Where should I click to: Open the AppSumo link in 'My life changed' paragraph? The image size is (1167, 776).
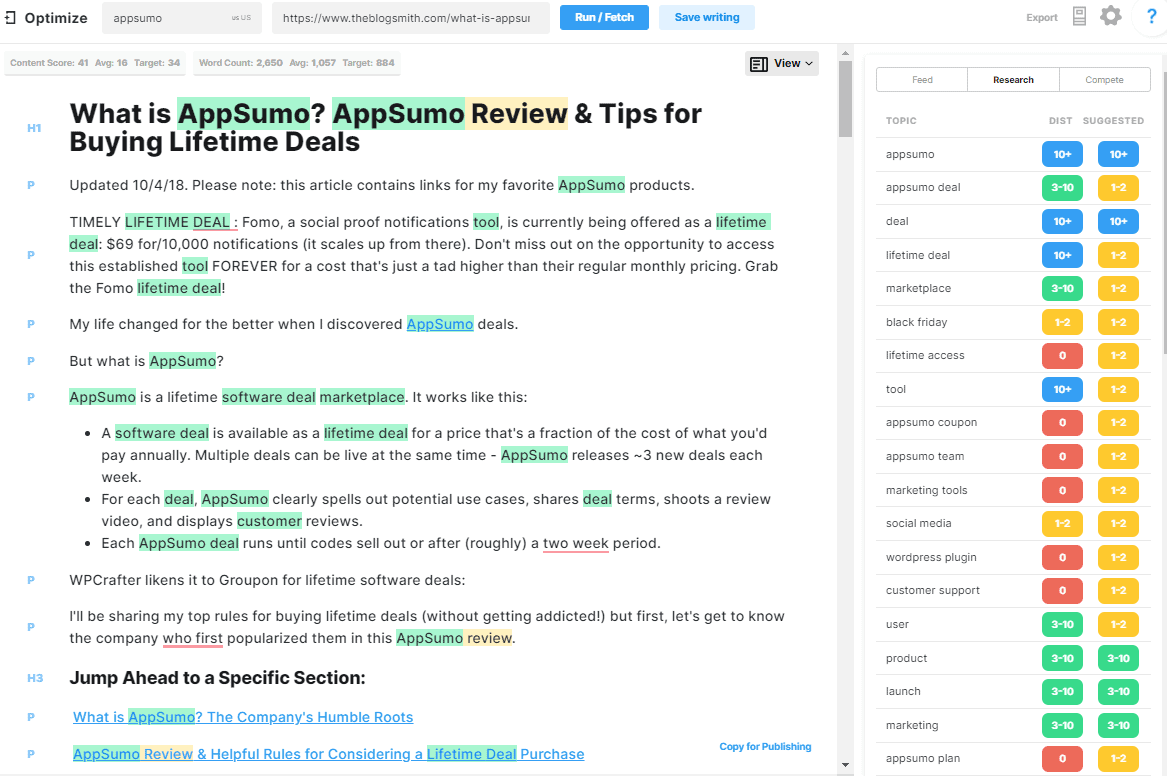tap(440, 324)
